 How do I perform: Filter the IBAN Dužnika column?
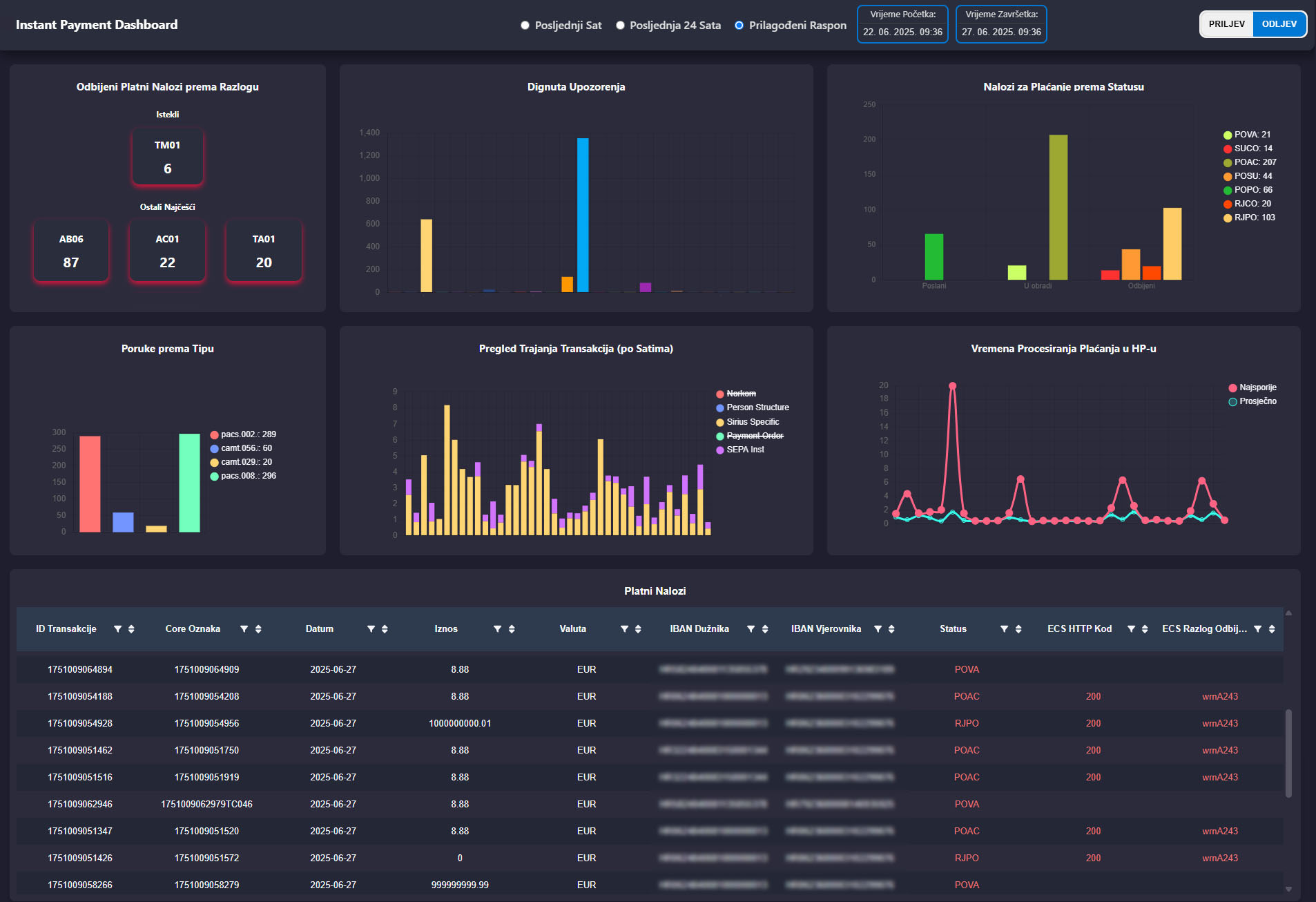click(751, 628)
